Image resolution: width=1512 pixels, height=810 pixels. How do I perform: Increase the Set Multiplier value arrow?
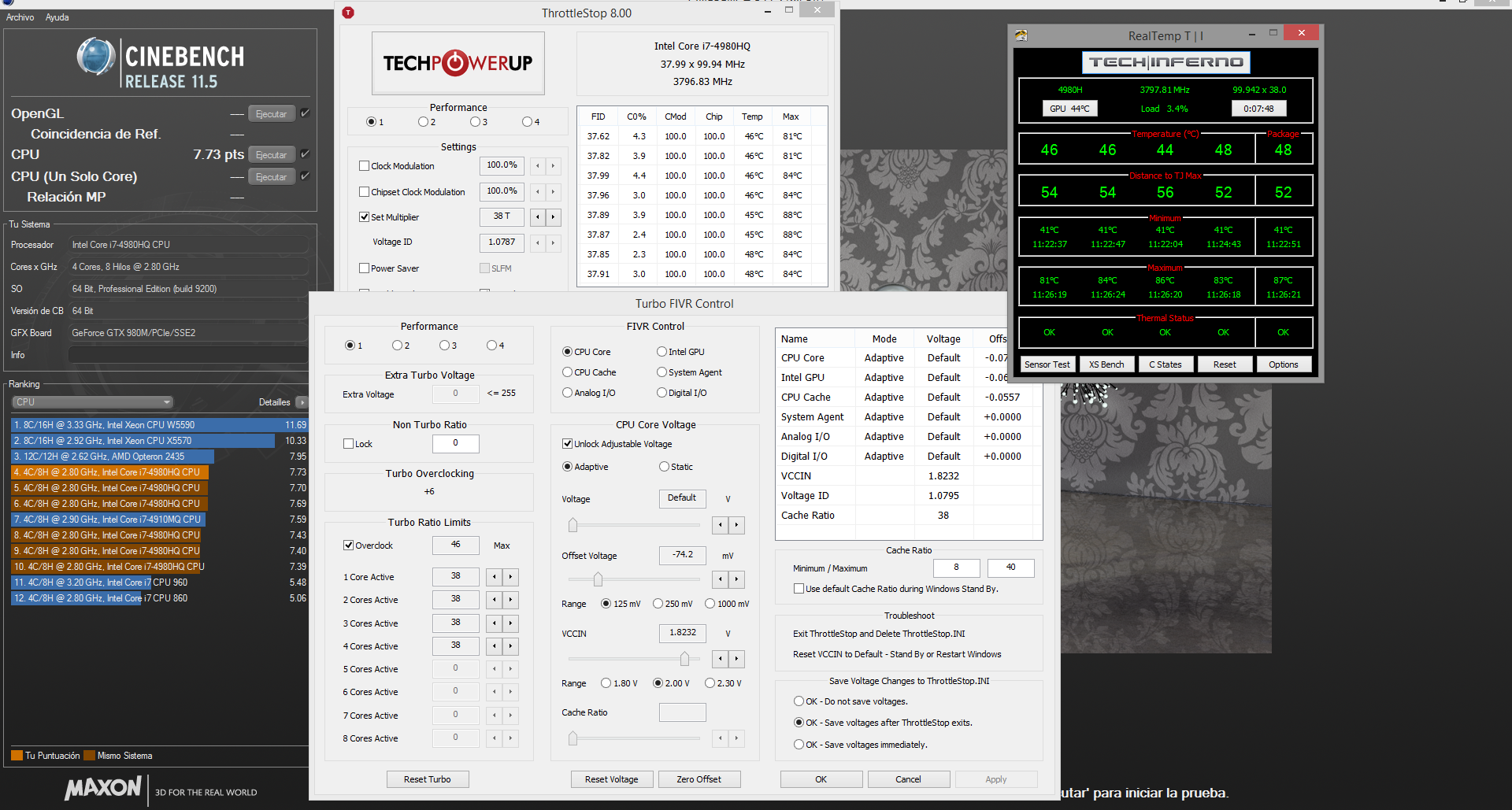pyautogui.click(x=553, y=216)
